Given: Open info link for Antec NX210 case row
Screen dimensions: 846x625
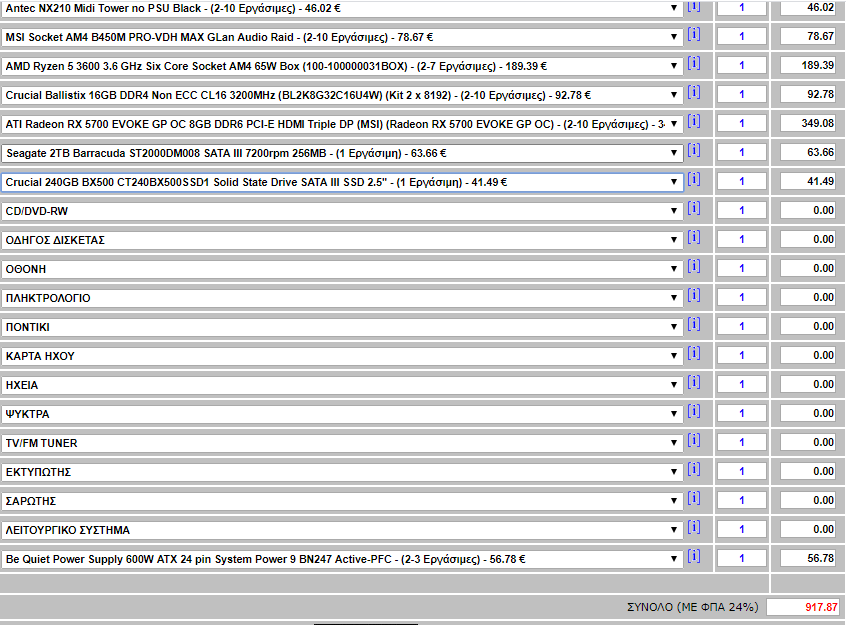Looking at the screenshot, I should click(x=694, y=7).
